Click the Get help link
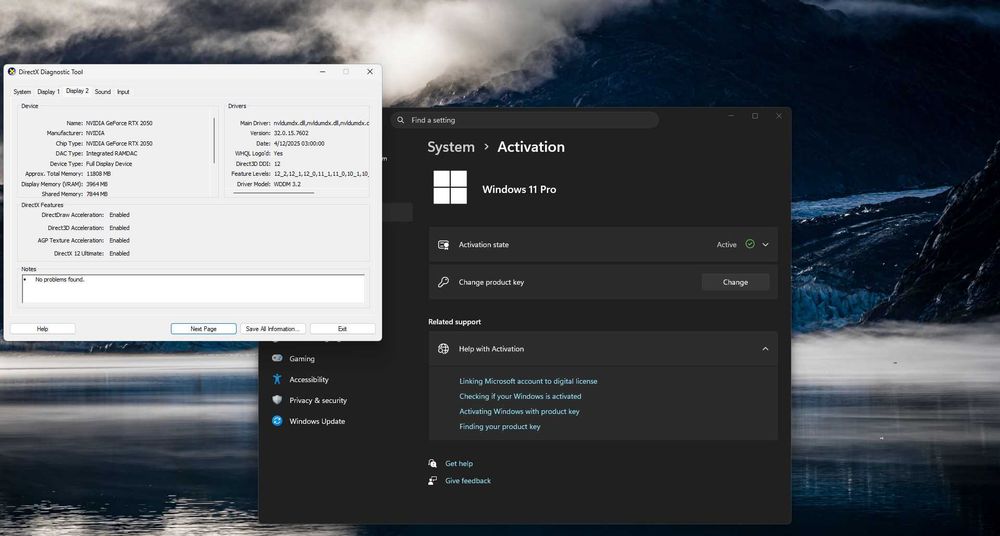 [459, 464]
